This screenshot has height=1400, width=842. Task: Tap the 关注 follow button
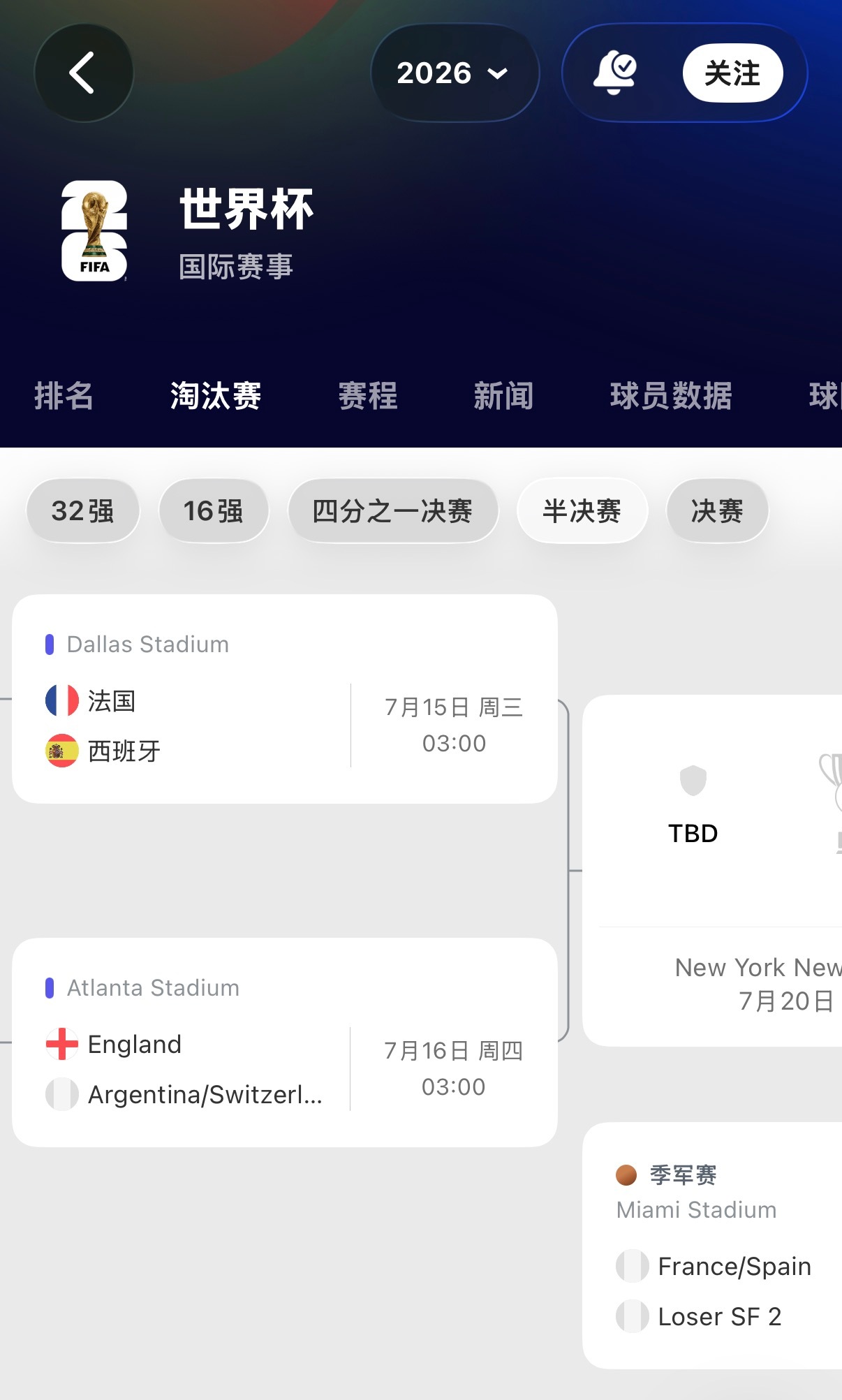tap(732, 73)
